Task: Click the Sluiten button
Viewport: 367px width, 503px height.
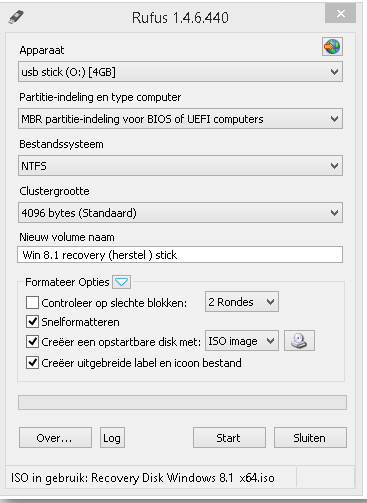Action: (x=310, y=438)
